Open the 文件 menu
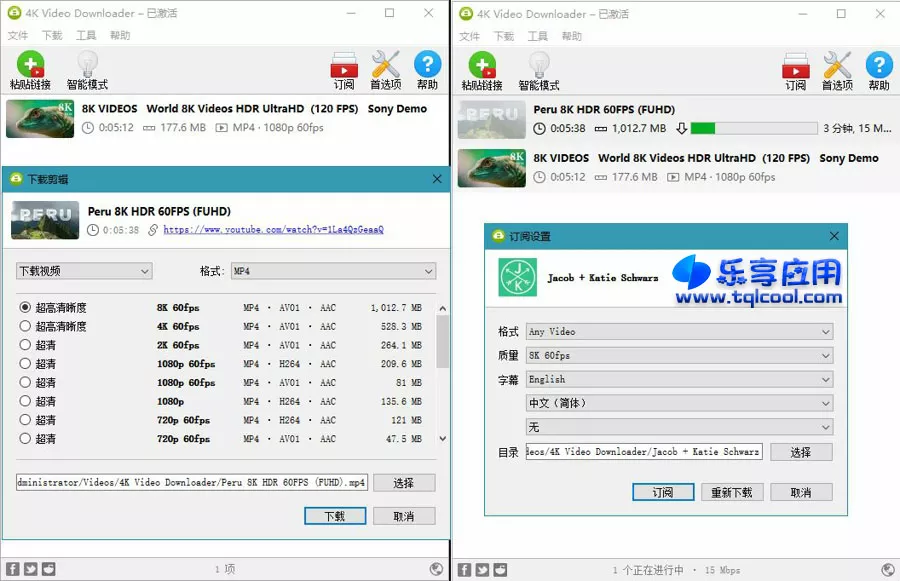 tap(17, 34)
